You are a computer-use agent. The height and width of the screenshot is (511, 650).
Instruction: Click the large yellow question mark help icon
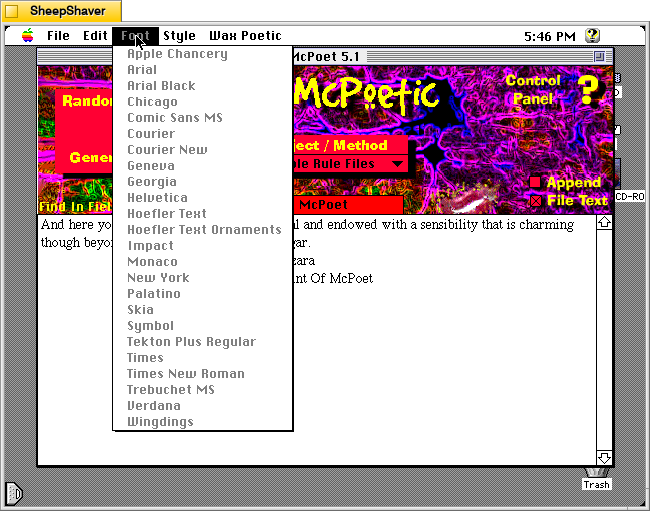coord(589,89)
